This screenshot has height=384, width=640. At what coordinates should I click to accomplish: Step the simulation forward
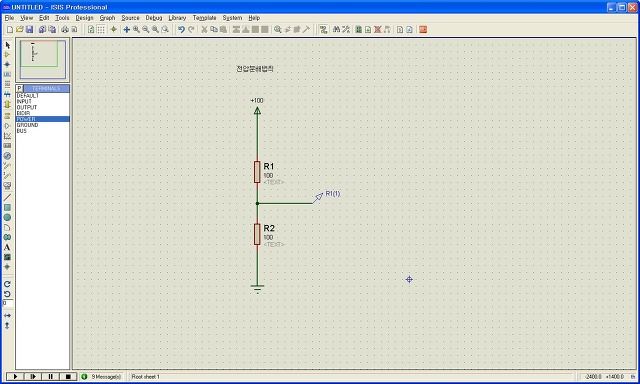33,377
